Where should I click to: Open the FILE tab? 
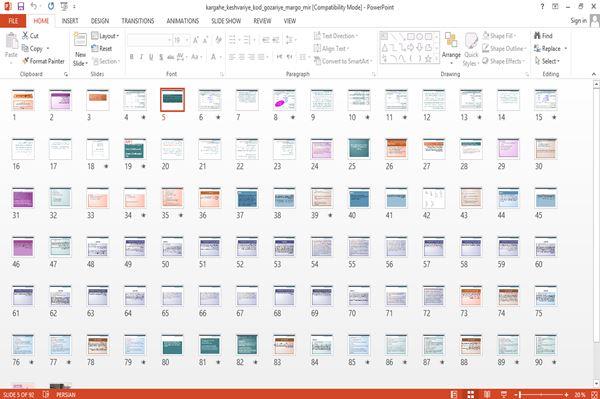click(x=13, y=21)
